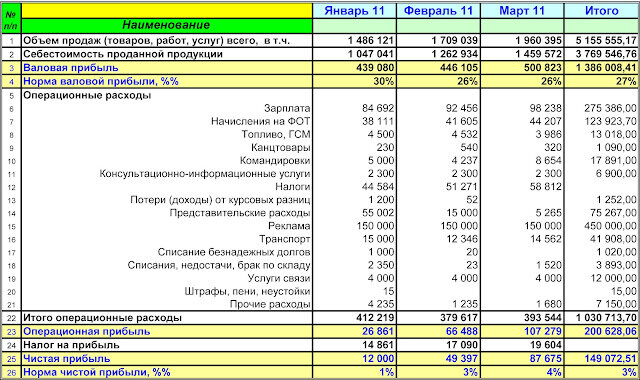Screen dimensions: 640x380
Task: Select January sales value 1 486 121
Action: click(x=371, y=40)
